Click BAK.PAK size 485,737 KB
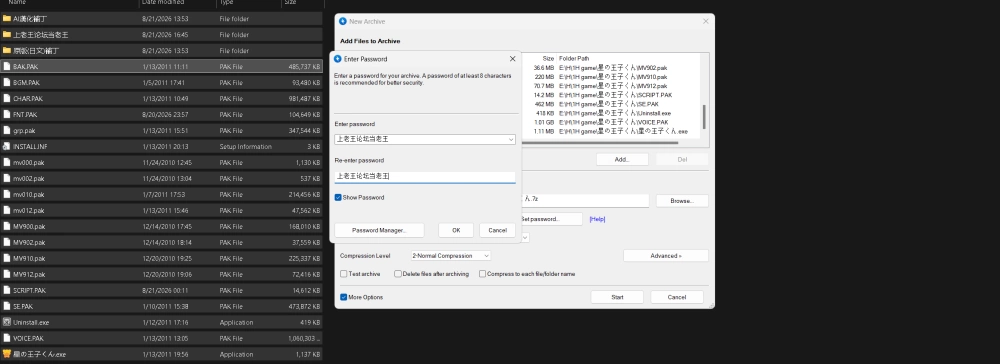1000x364 pixels. pyautogui.click(x=304, y=66)
